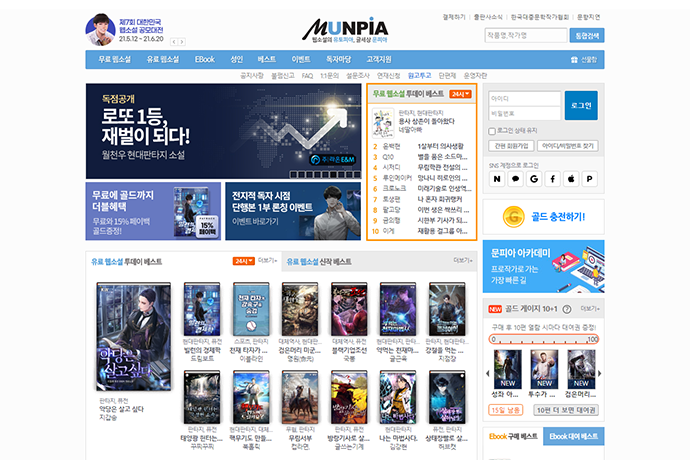Click the 골드 충전하기! link
Viewport: 690px width, 460px height.
[558, 217]
